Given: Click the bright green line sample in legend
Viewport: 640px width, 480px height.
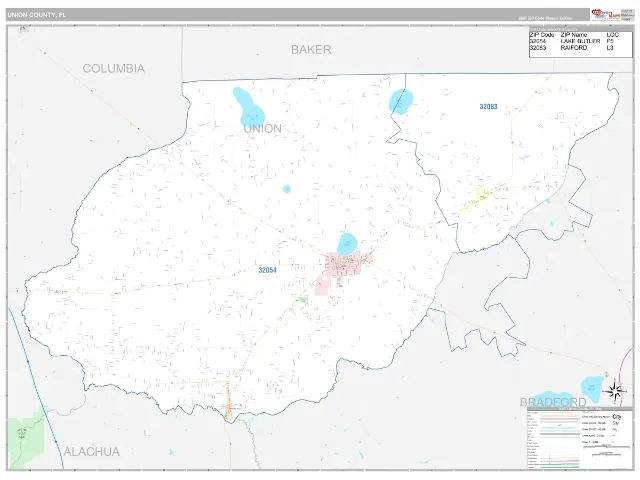Looking at the screenshot, I should coord(559,466).
